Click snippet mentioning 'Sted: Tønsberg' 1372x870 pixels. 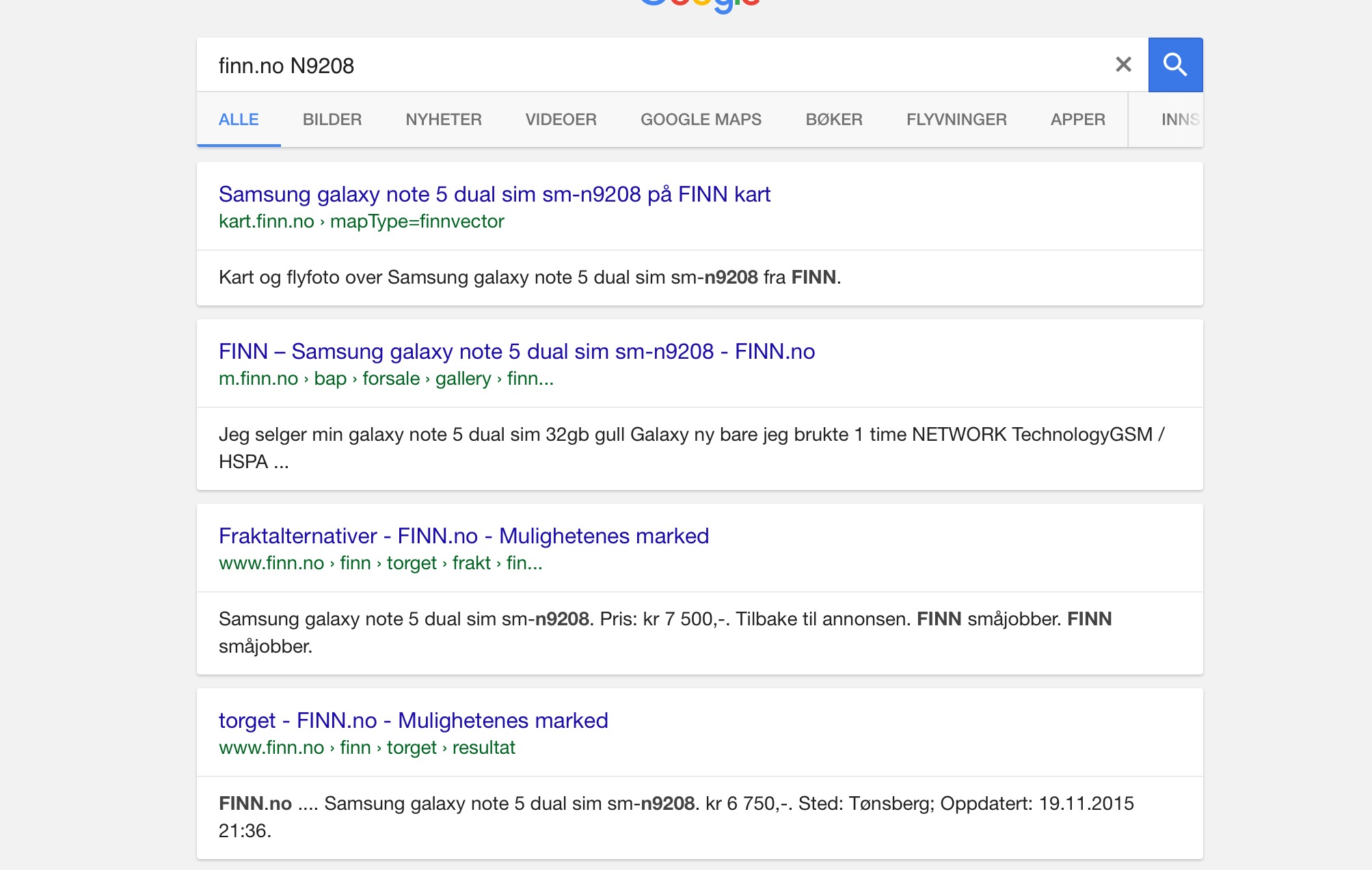pyautogui.click(x=676, y=817)
